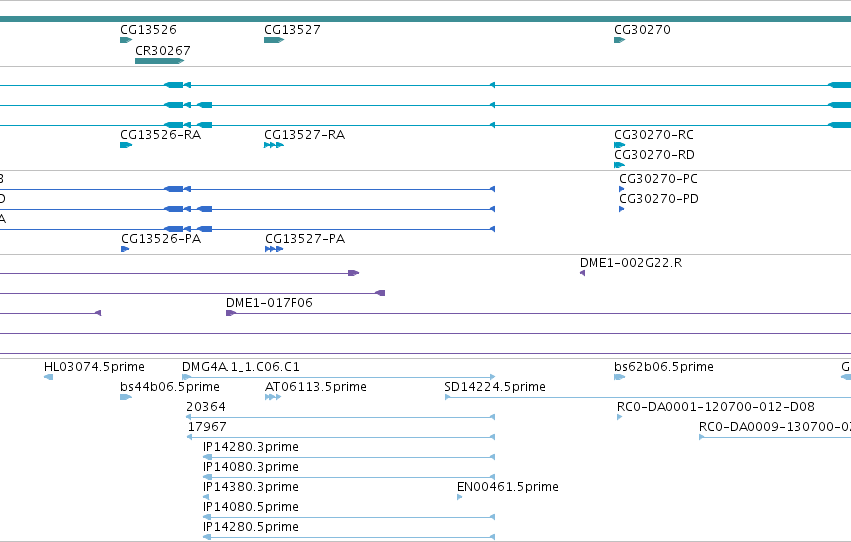Click the IP14380.3prime EST label
The image size is (851, 542).
point(250,487)
